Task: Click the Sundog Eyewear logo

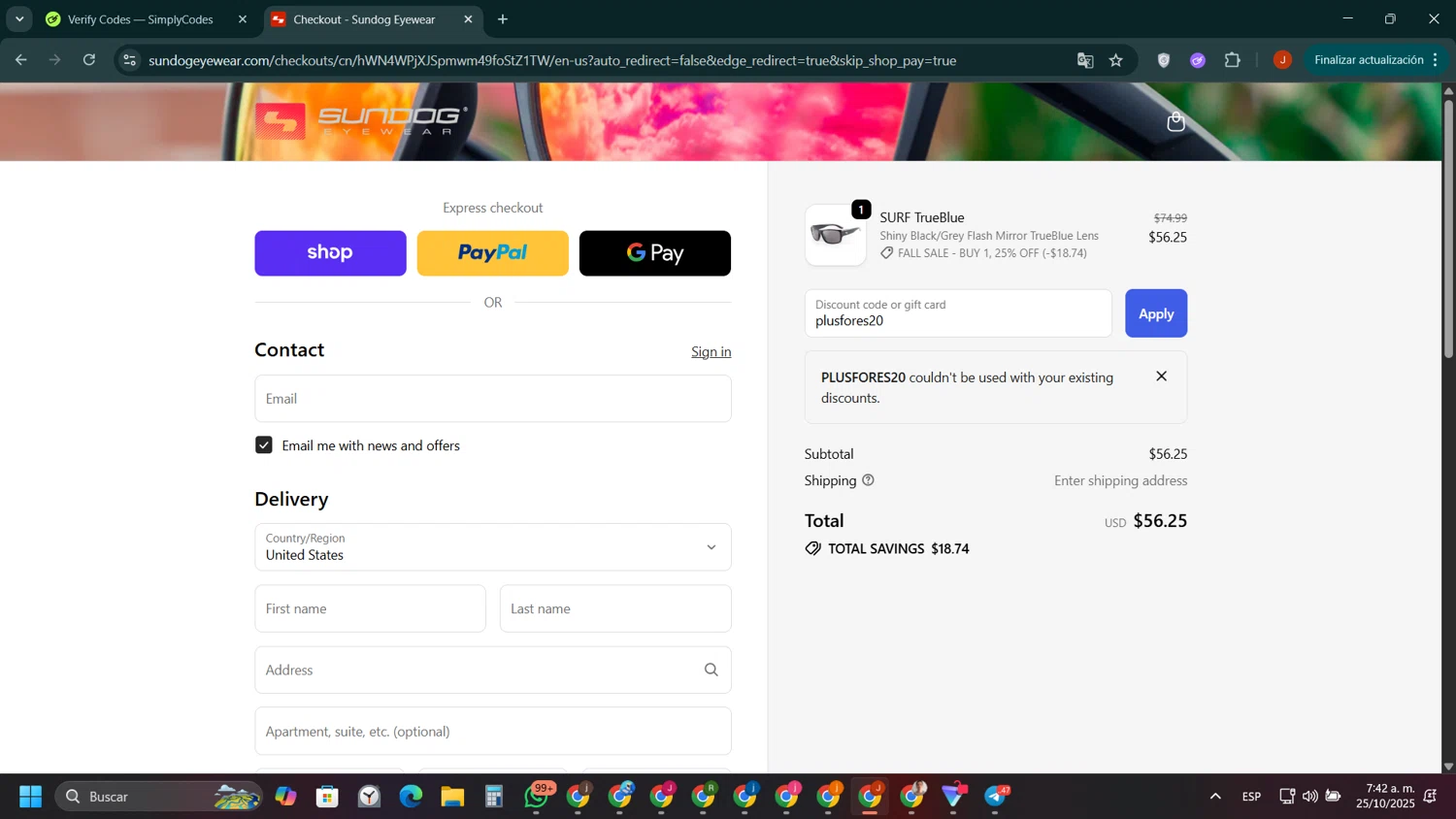Action: click(x=361, y=121)
